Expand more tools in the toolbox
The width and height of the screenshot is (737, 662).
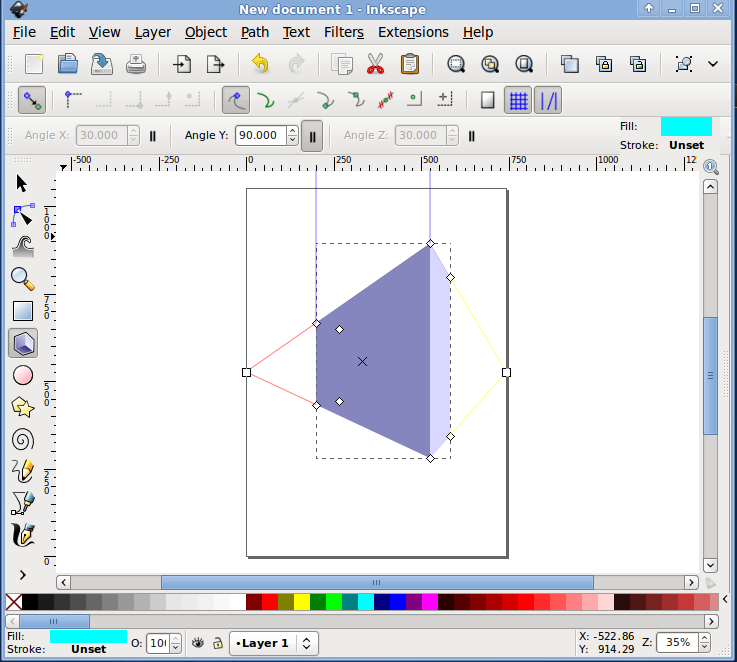tap(23, 574)
